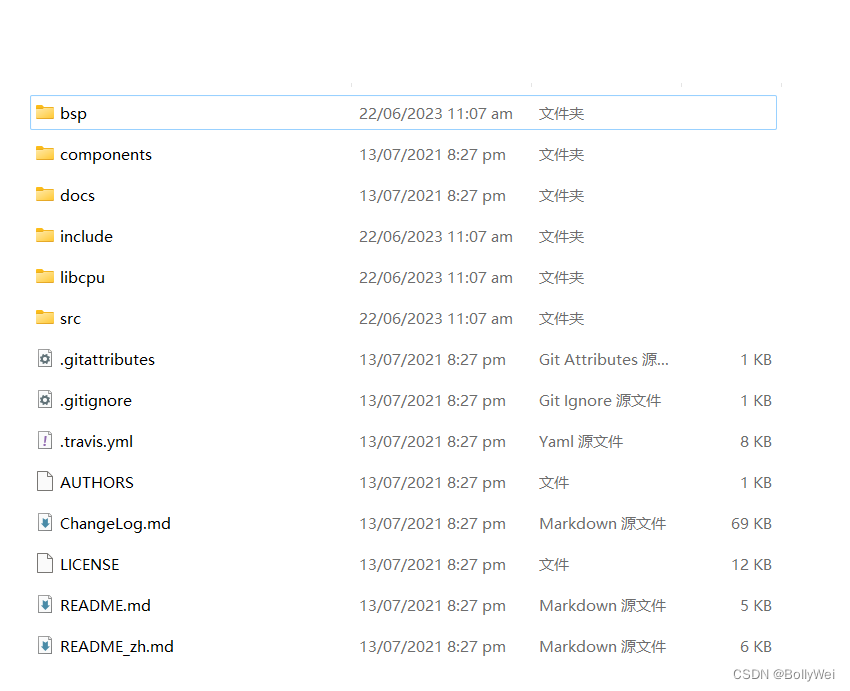Click the Markdown icon beside README_zh.md
This screenshot has width=850, height=691.
(x=44, y=646)
